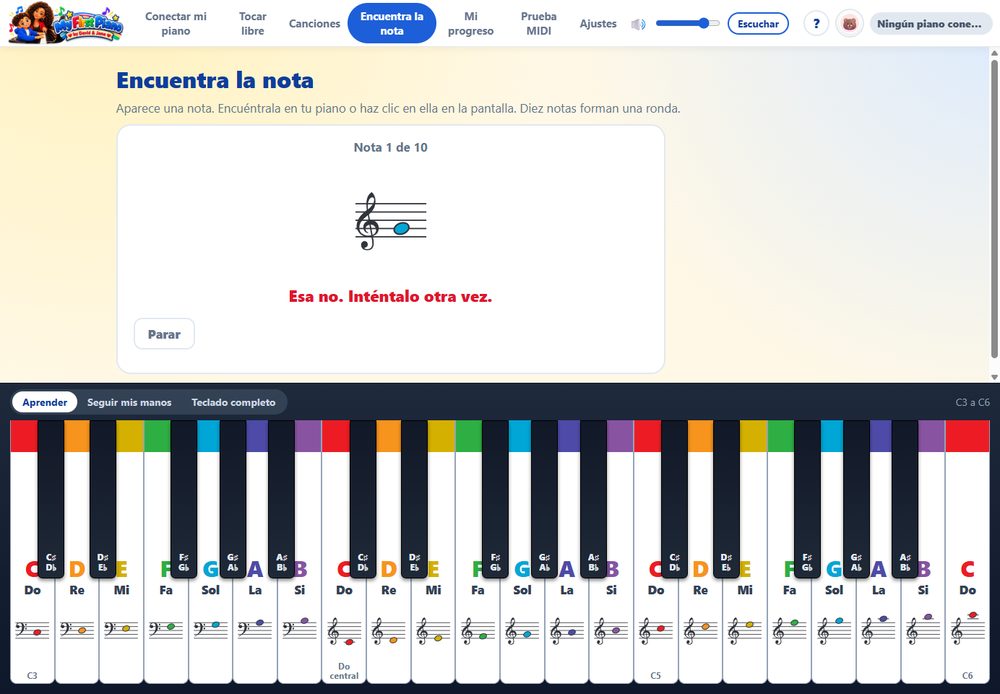Image resolution: width=1000 pixels, height=694 pixels.
Task: Open help with the question mark icon
Action: point(816,24)
